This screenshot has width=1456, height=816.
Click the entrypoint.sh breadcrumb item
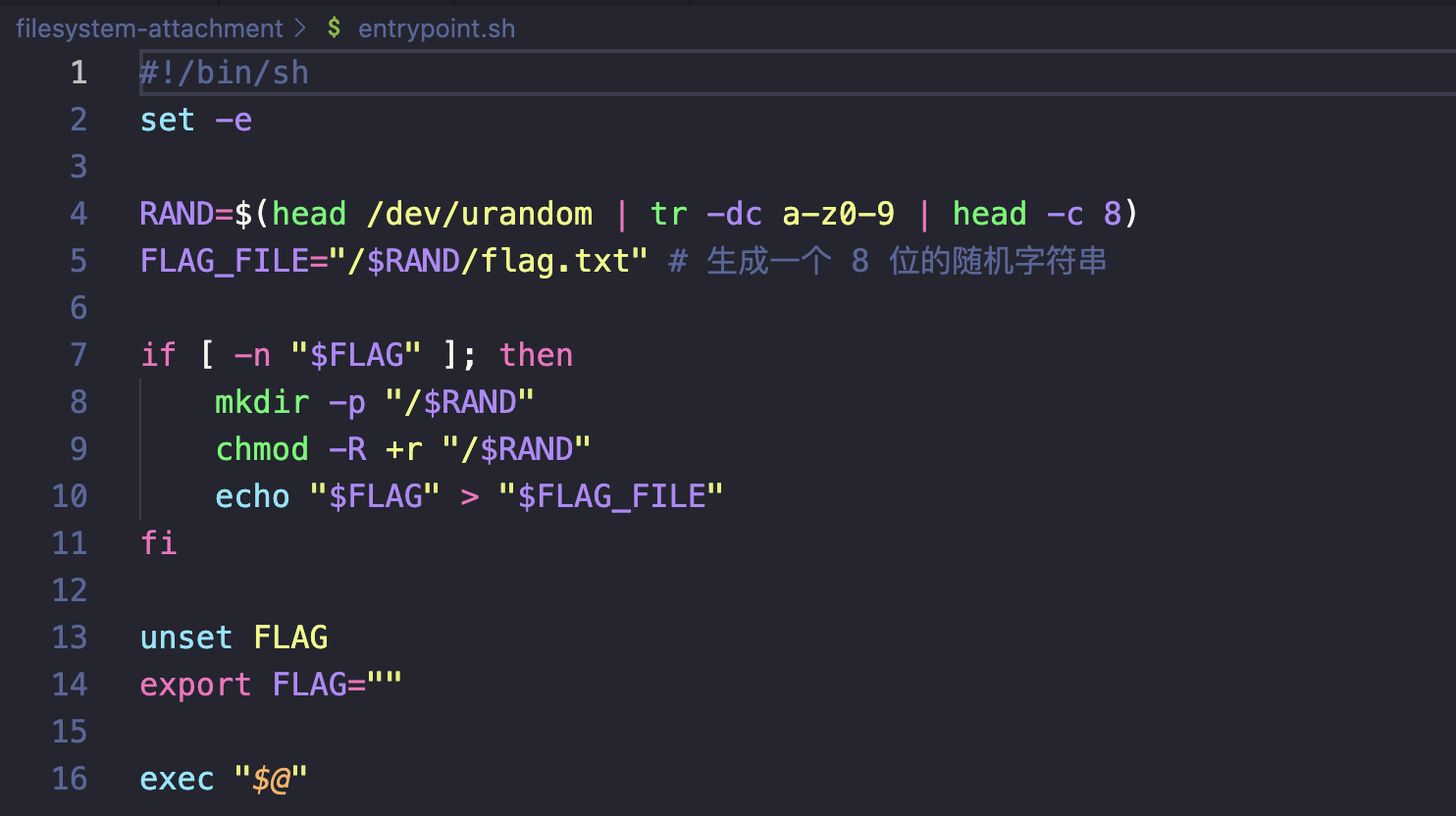[436, 28]
